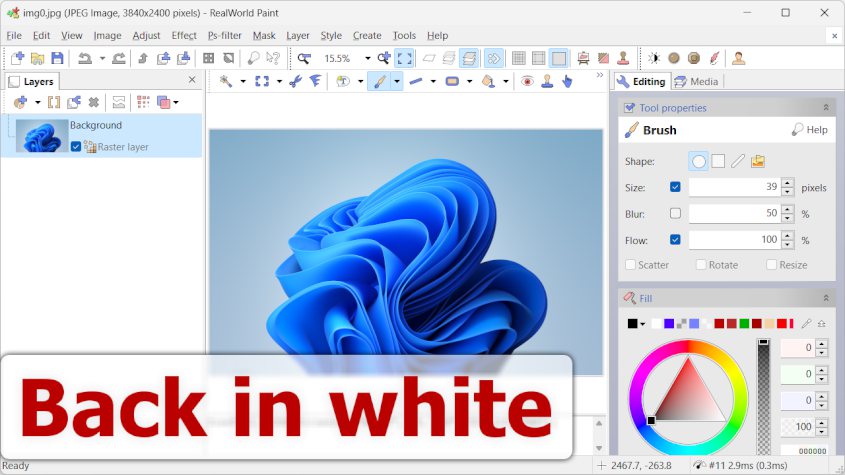Select the magic wand tool
The height and width of the screenshot is (475, 845).
(226, 81)
